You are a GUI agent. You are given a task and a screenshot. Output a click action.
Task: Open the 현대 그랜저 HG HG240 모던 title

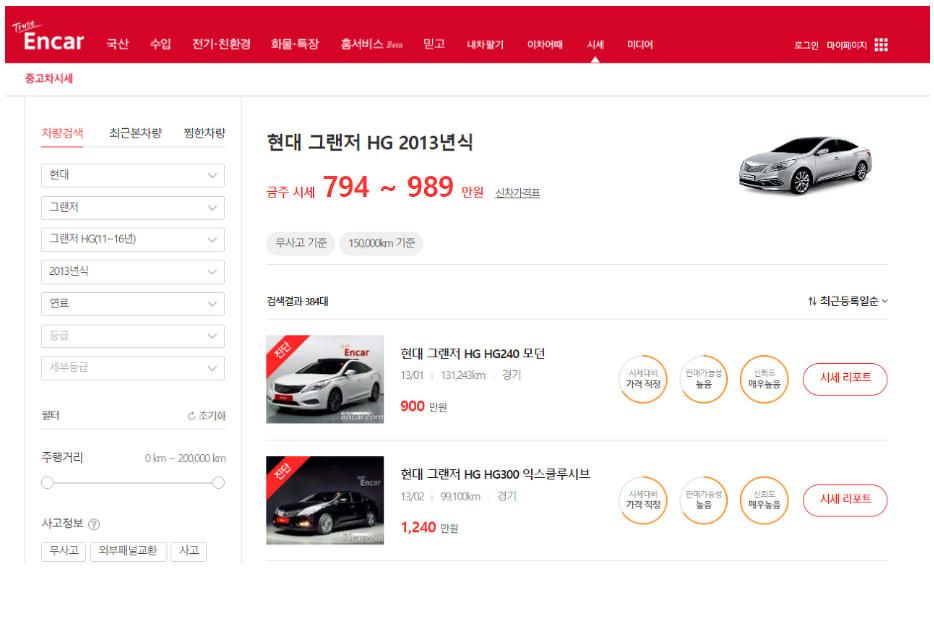(472, 353)
